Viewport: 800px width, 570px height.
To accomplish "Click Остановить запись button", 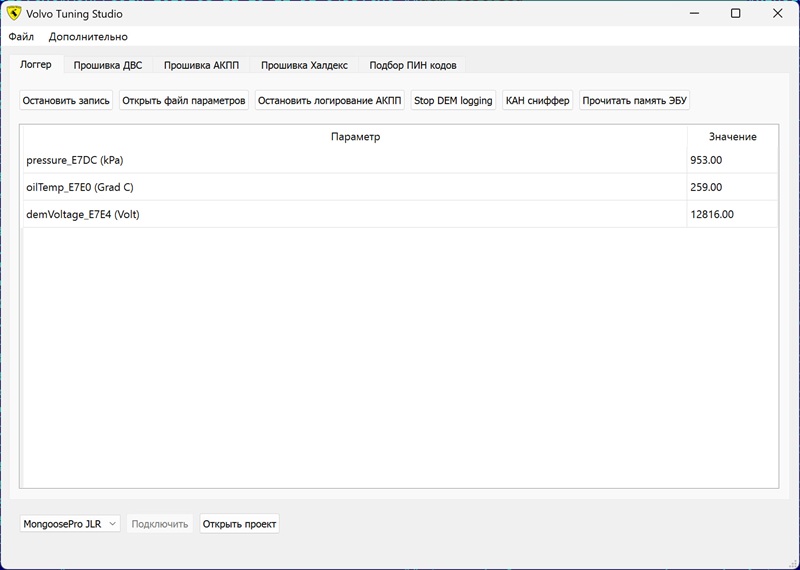I will click(x=66, y=101).
